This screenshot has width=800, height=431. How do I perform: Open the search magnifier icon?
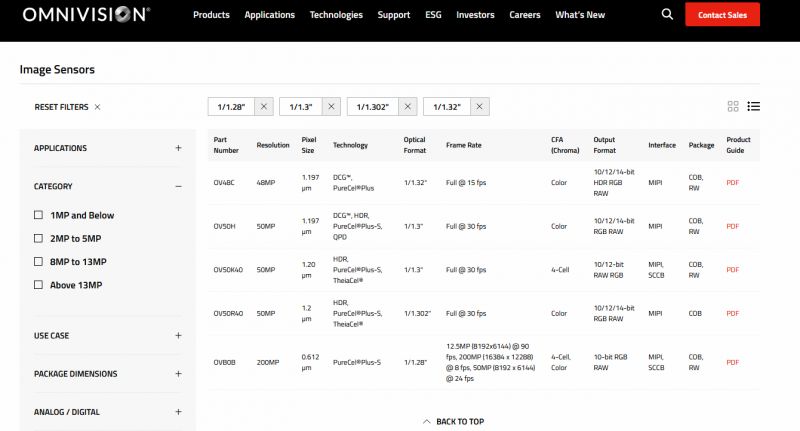[x=667, y=14]
